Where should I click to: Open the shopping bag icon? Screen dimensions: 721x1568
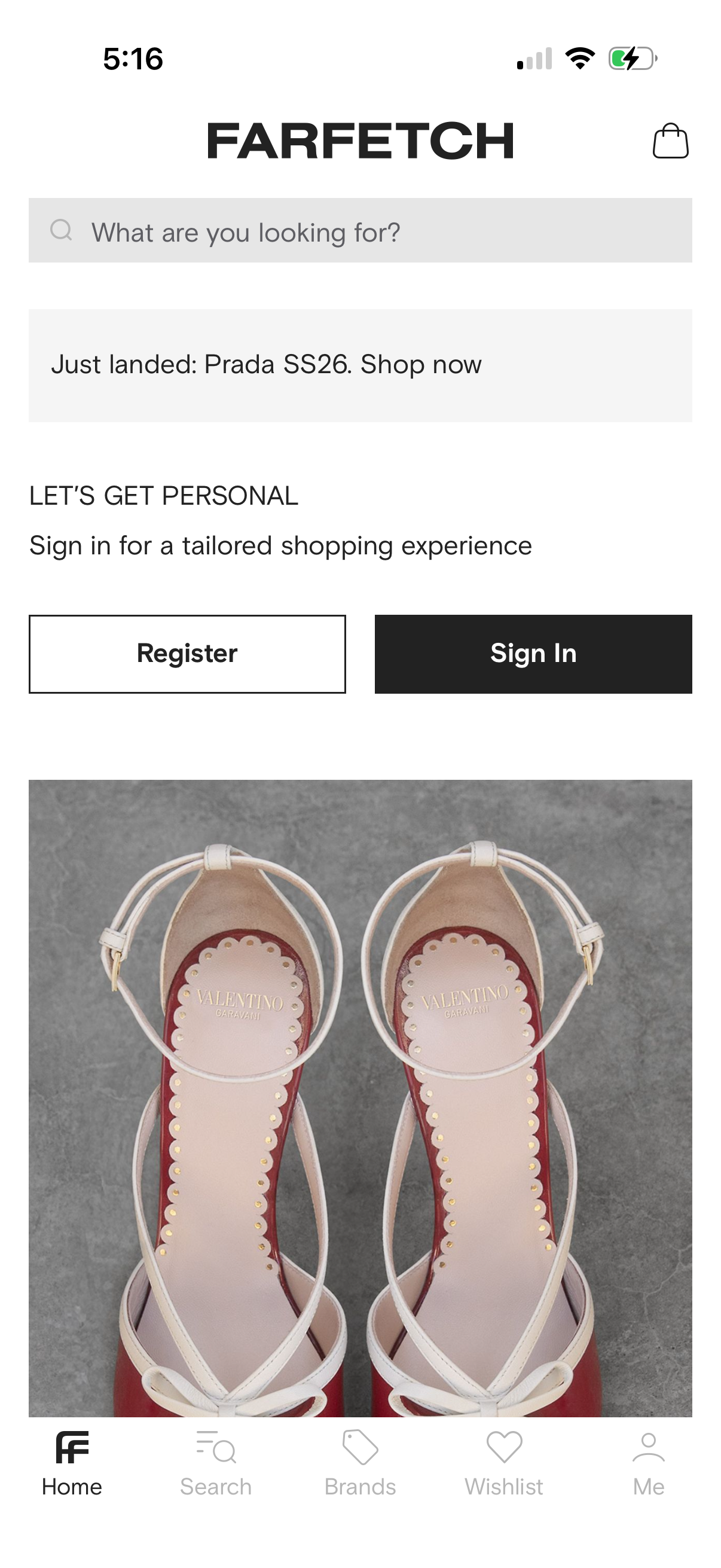[669, 142]
